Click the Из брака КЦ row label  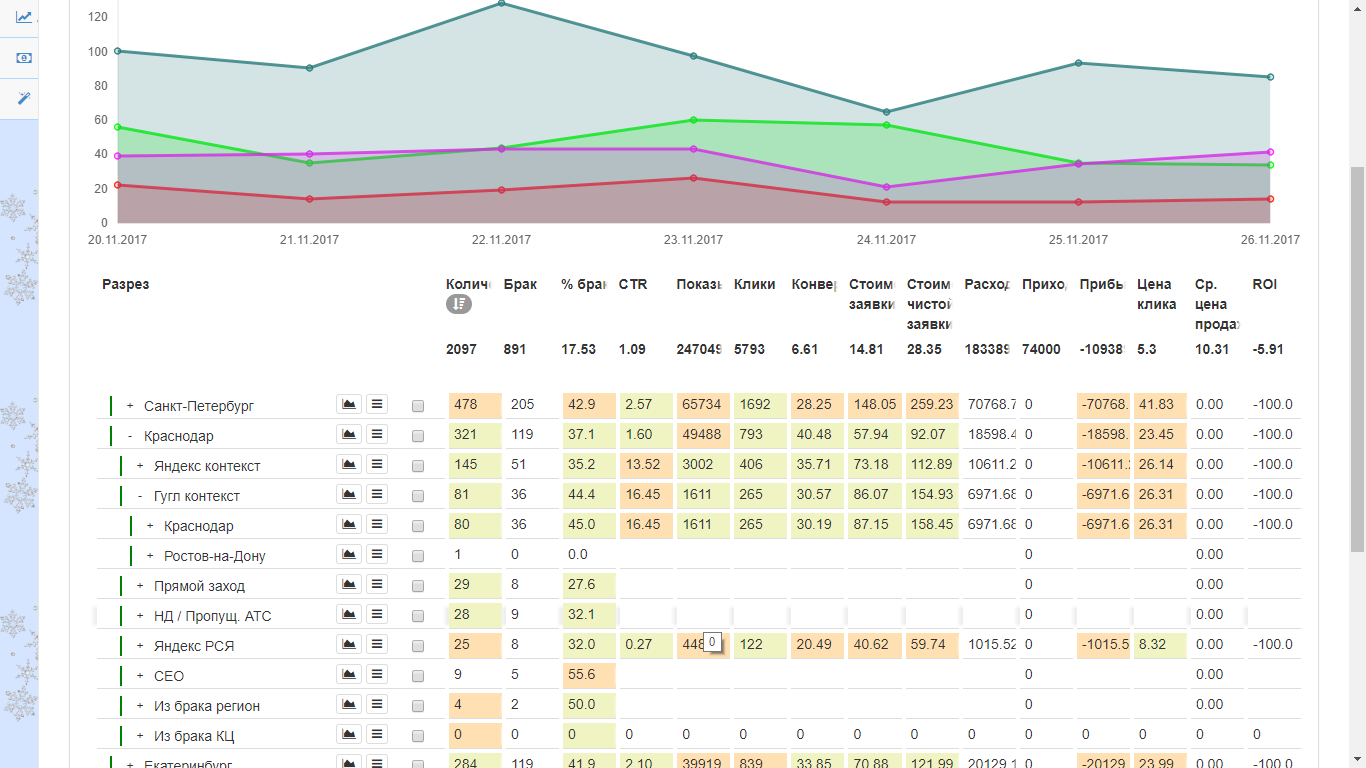pyautogui.click(x=196, y=736)
